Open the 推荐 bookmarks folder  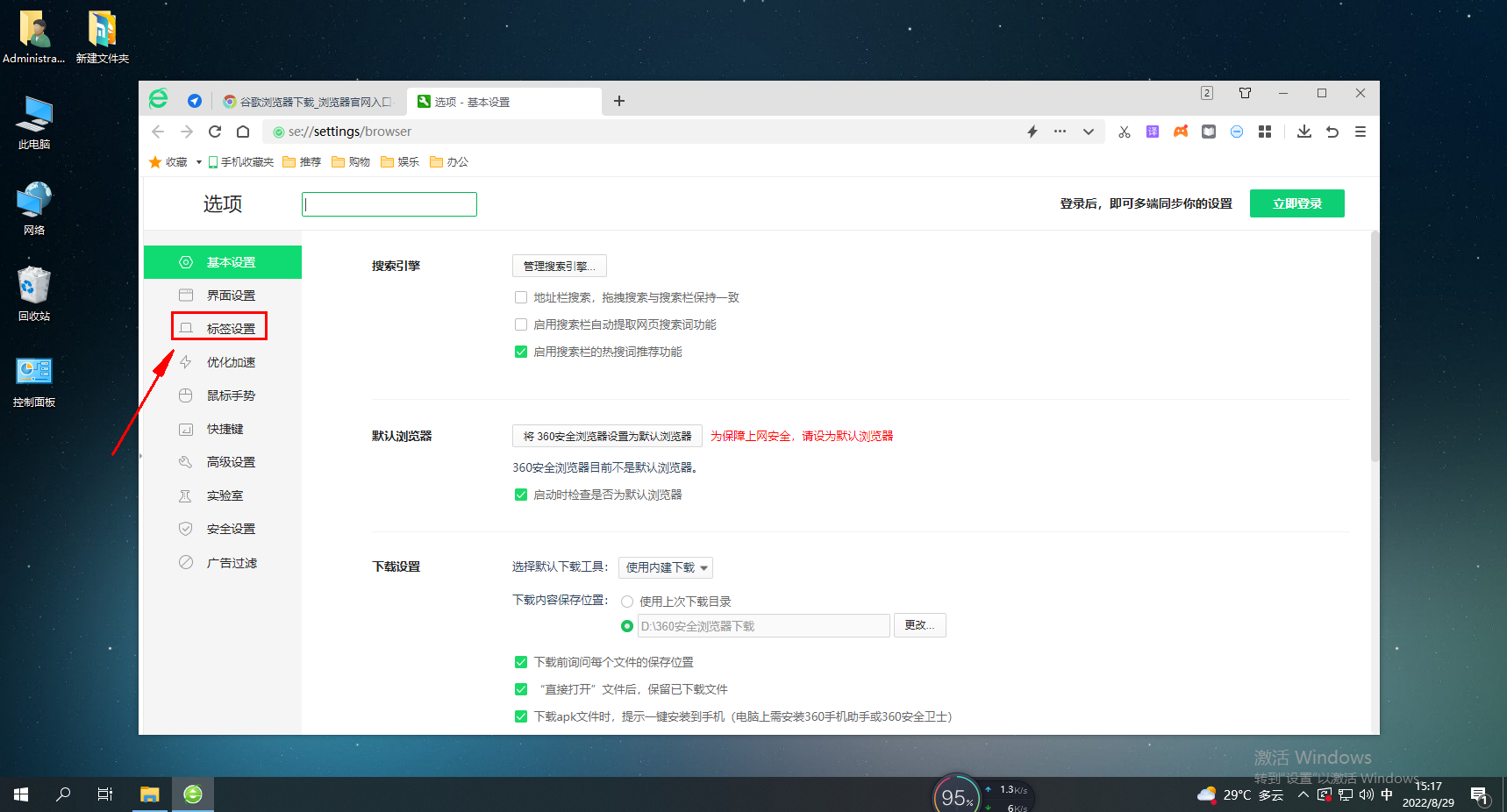pyautogui.click(x=302, y=162)
